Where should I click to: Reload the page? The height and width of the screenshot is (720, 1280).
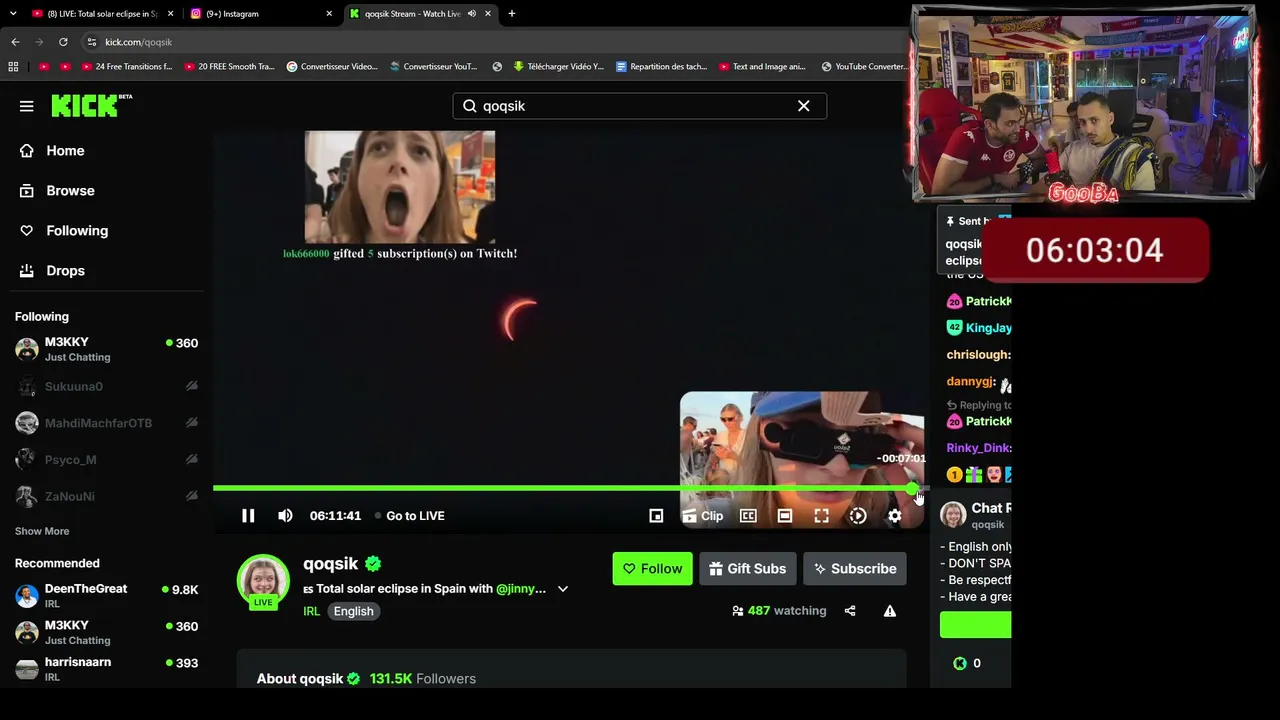pos(63,42)
